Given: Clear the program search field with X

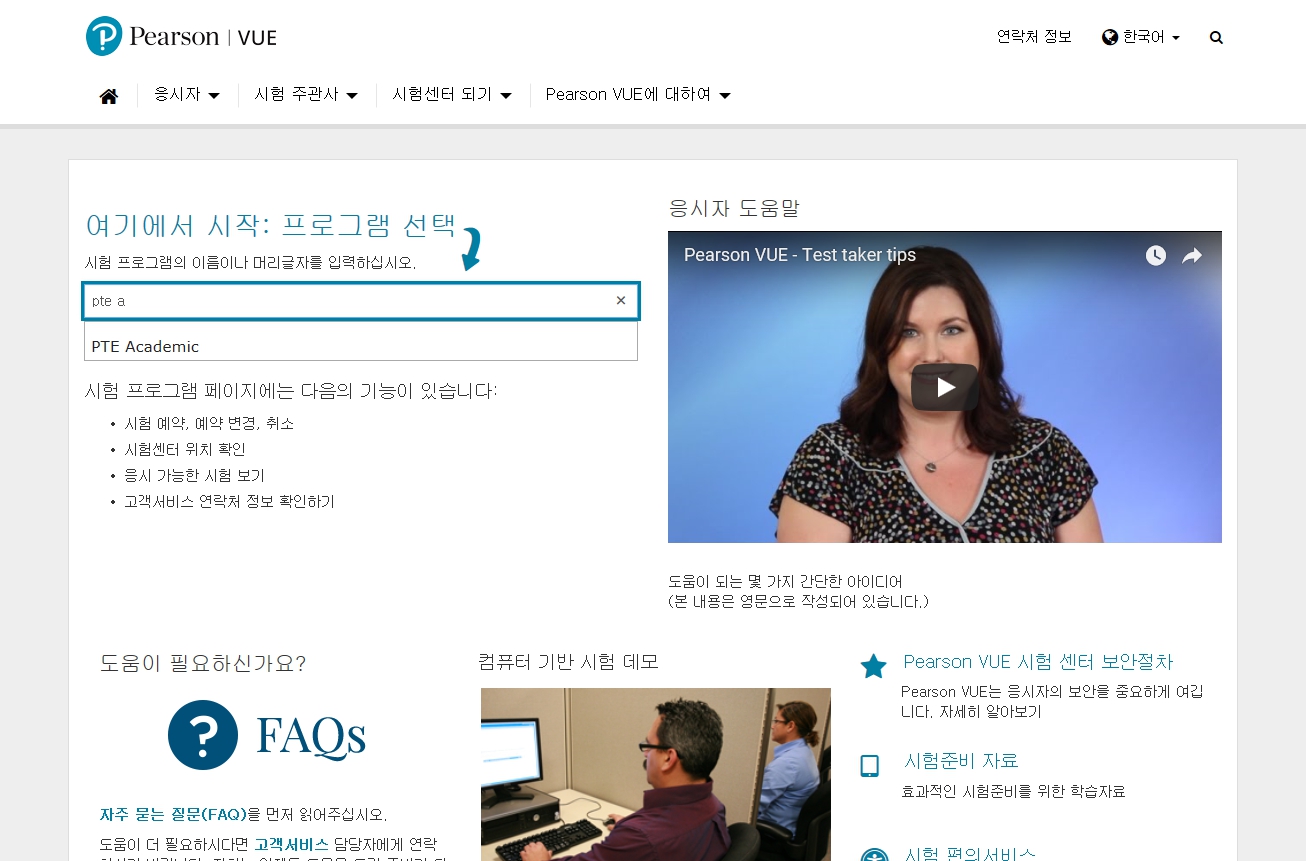Looking at the screenshot, I should click(x=620, y=301).
